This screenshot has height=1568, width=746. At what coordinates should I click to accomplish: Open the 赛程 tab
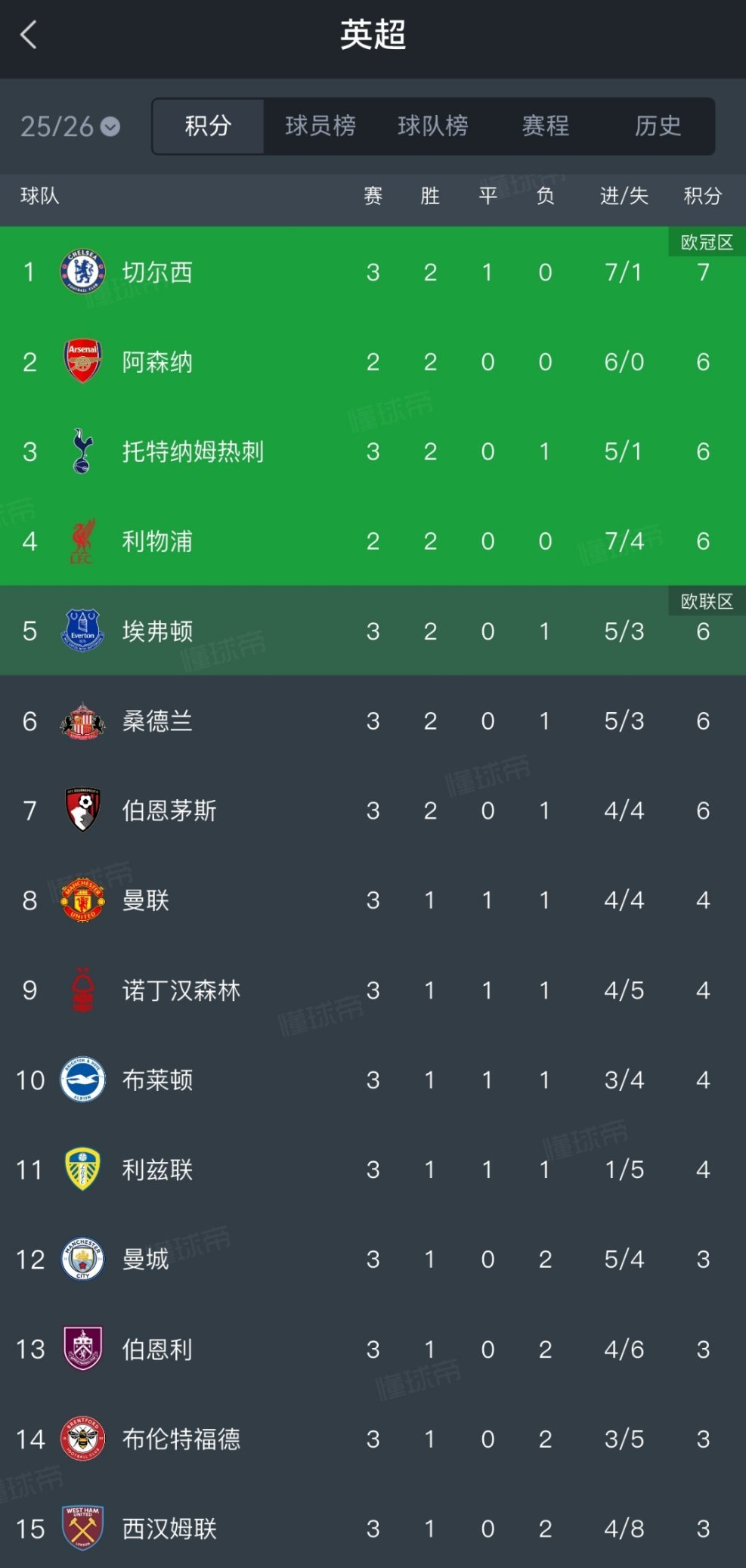pyautogui.click(x=546, y=126)
